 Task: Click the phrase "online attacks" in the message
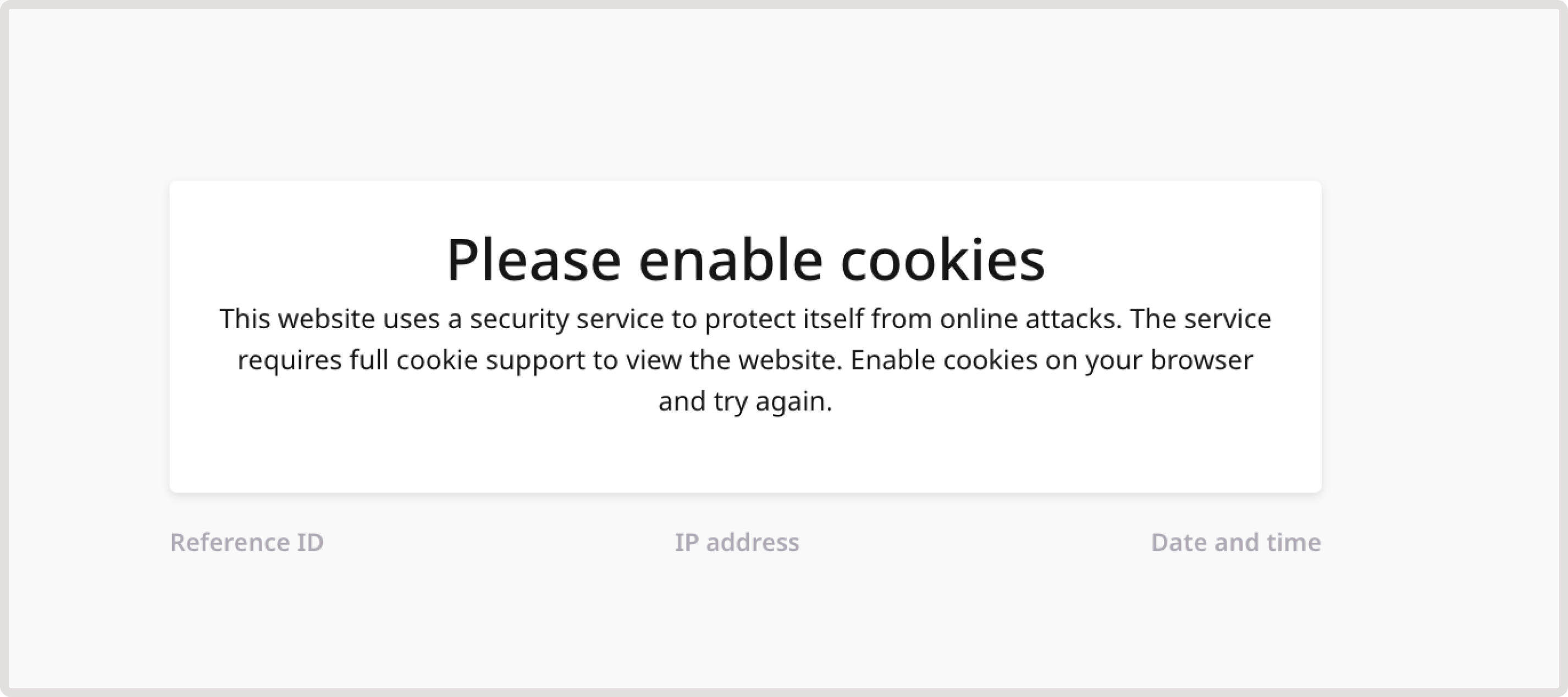pos(1029,319)
